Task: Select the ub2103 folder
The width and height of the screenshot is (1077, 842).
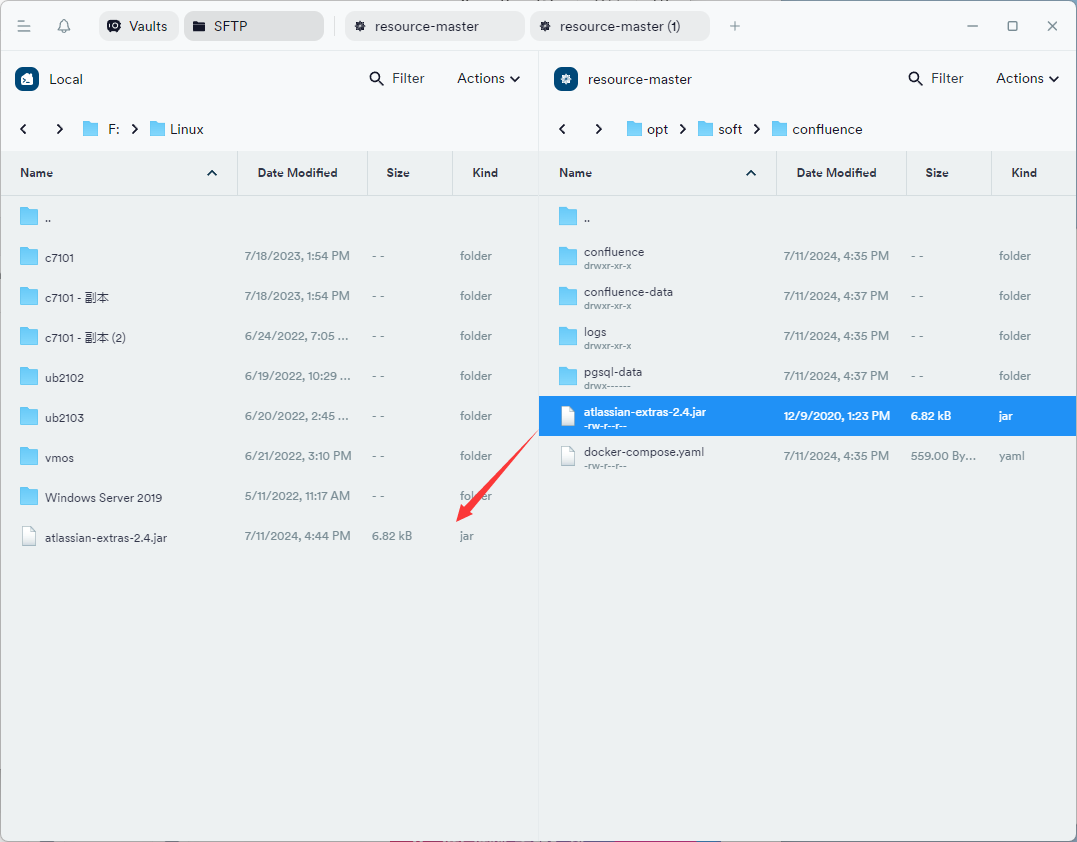Action: tap(269, 416)
